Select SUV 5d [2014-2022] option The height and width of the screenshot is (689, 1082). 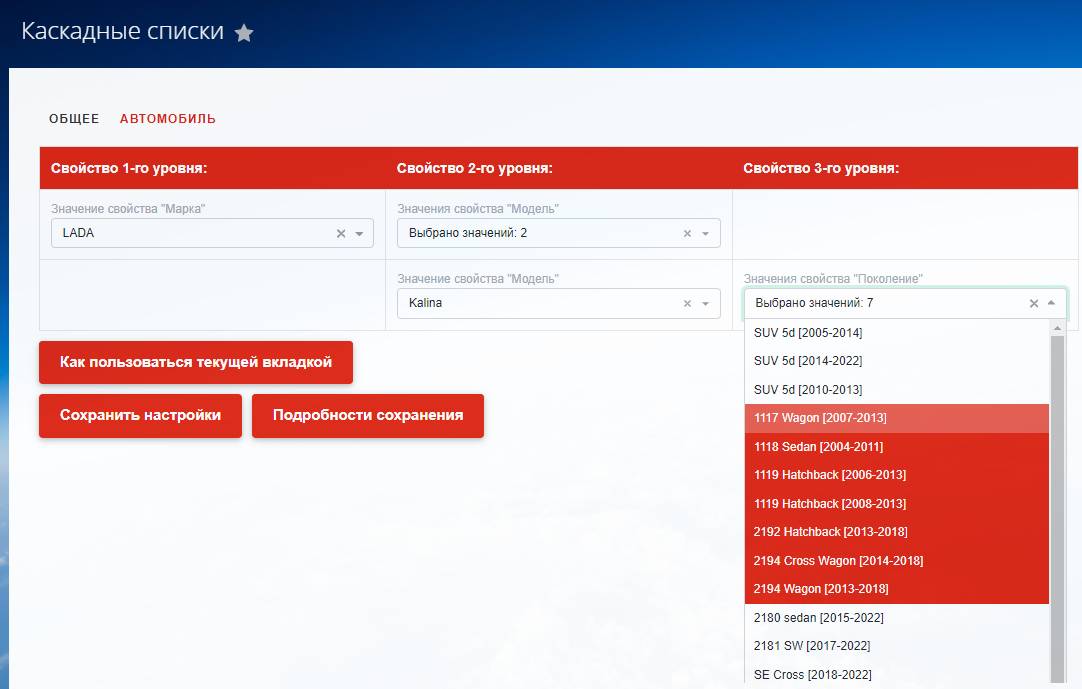pos(897,361)
